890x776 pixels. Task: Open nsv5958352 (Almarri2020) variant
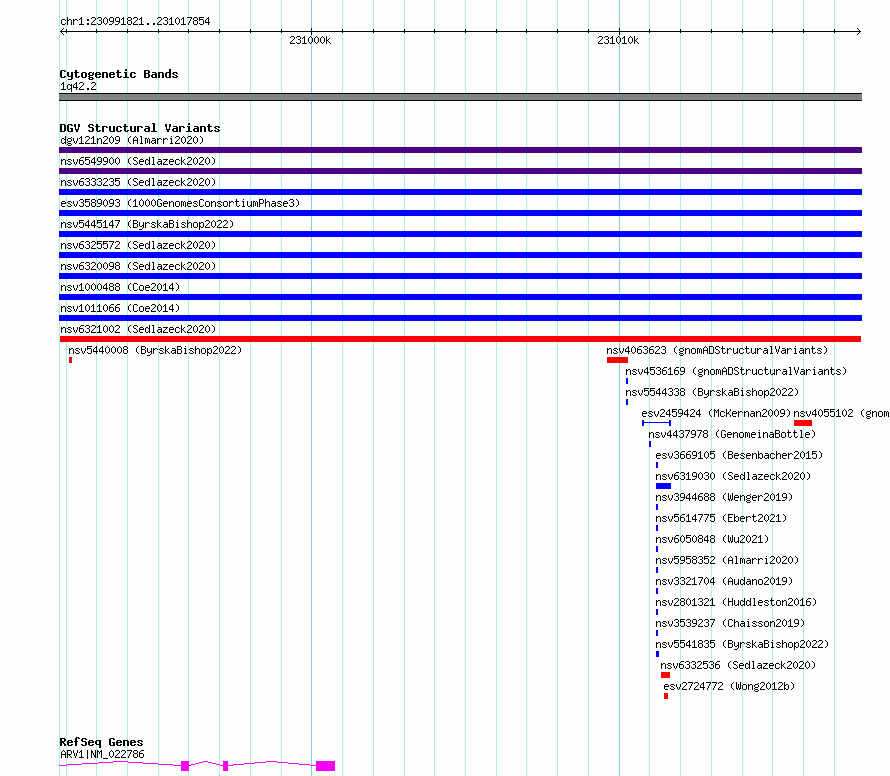pos(727,560)
